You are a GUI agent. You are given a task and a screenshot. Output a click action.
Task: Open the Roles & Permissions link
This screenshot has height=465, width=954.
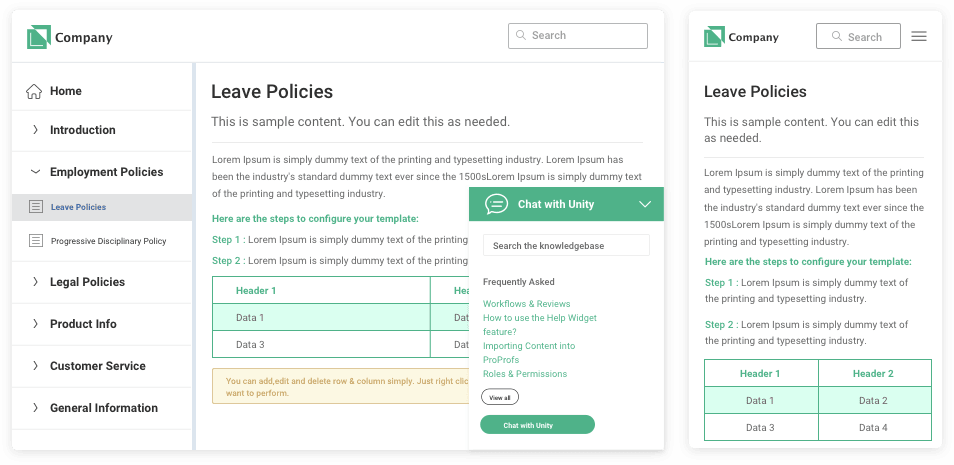click(524, 374)
